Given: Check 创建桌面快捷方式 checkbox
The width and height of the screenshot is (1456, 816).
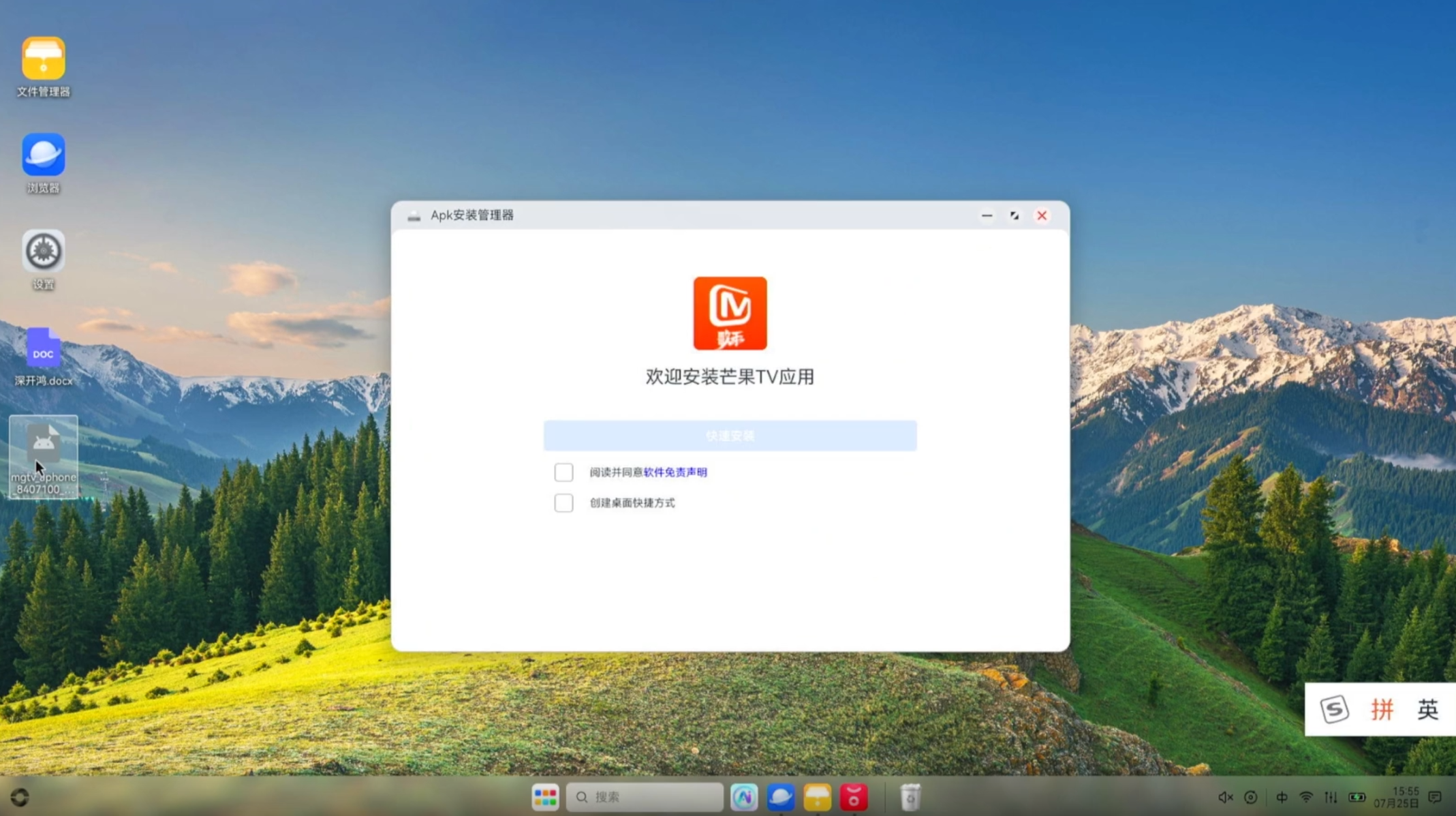Looking at the screenshot, I should tap(563, 502).
